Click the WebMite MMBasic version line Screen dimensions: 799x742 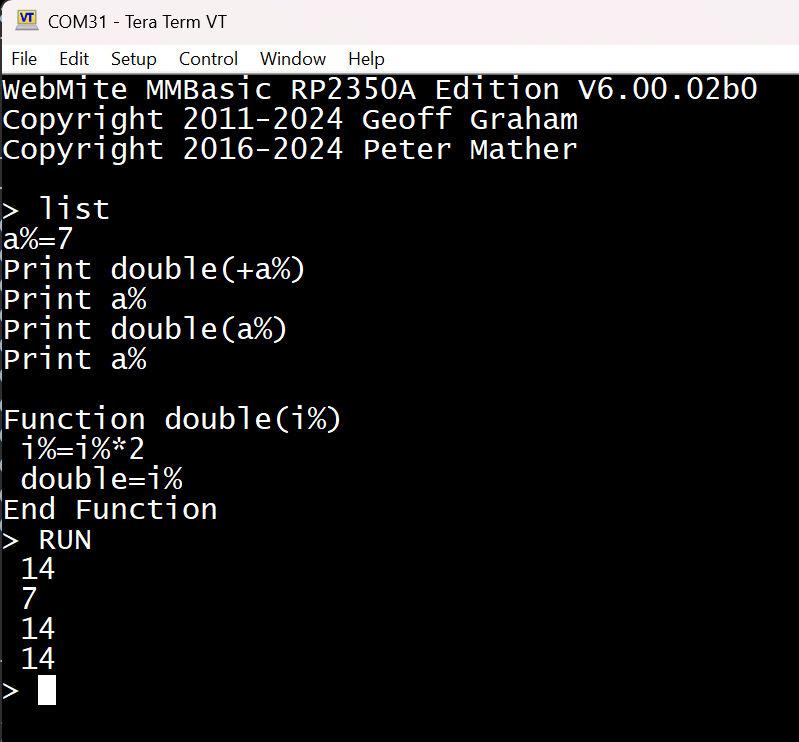tap(380, 90)
